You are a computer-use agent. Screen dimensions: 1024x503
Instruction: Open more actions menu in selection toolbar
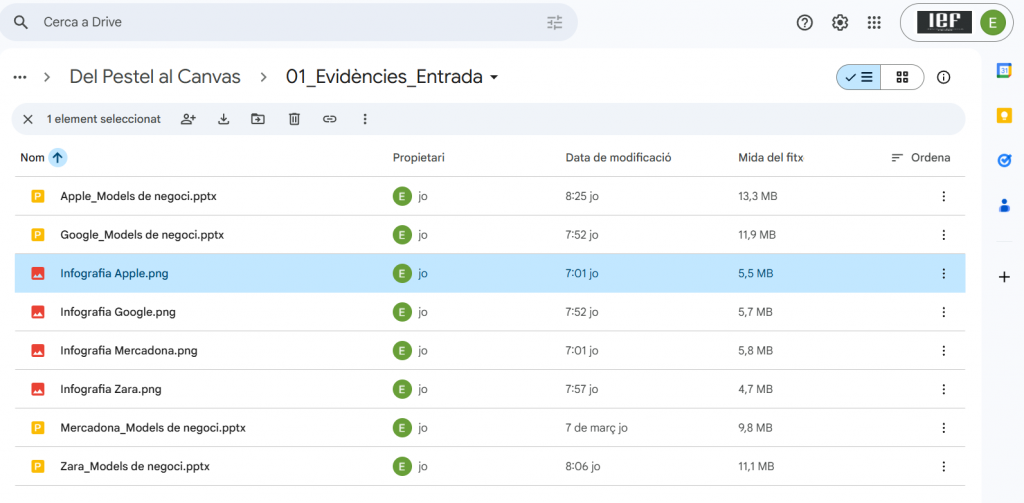[365, 119]
